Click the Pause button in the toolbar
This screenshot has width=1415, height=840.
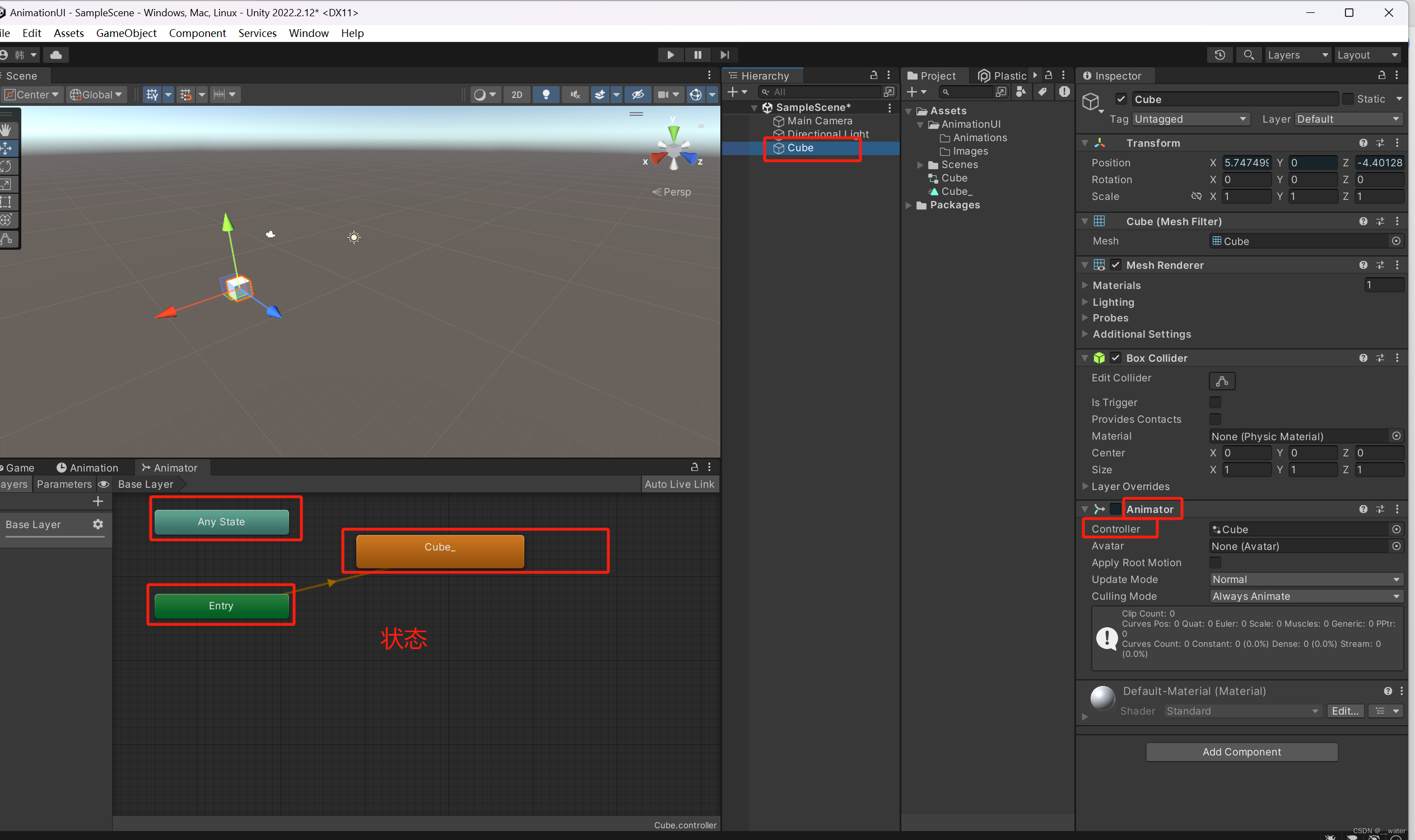click(697, 55)
